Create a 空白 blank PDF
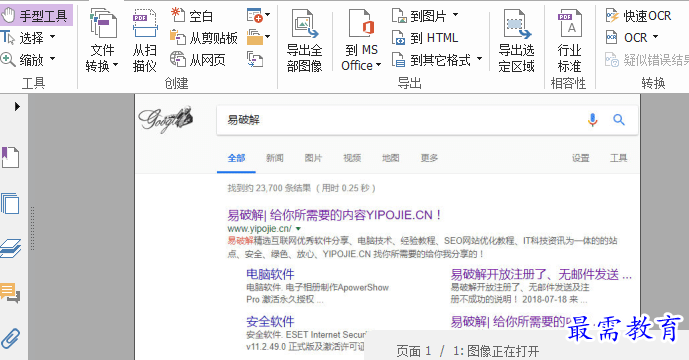 (192, 16)
